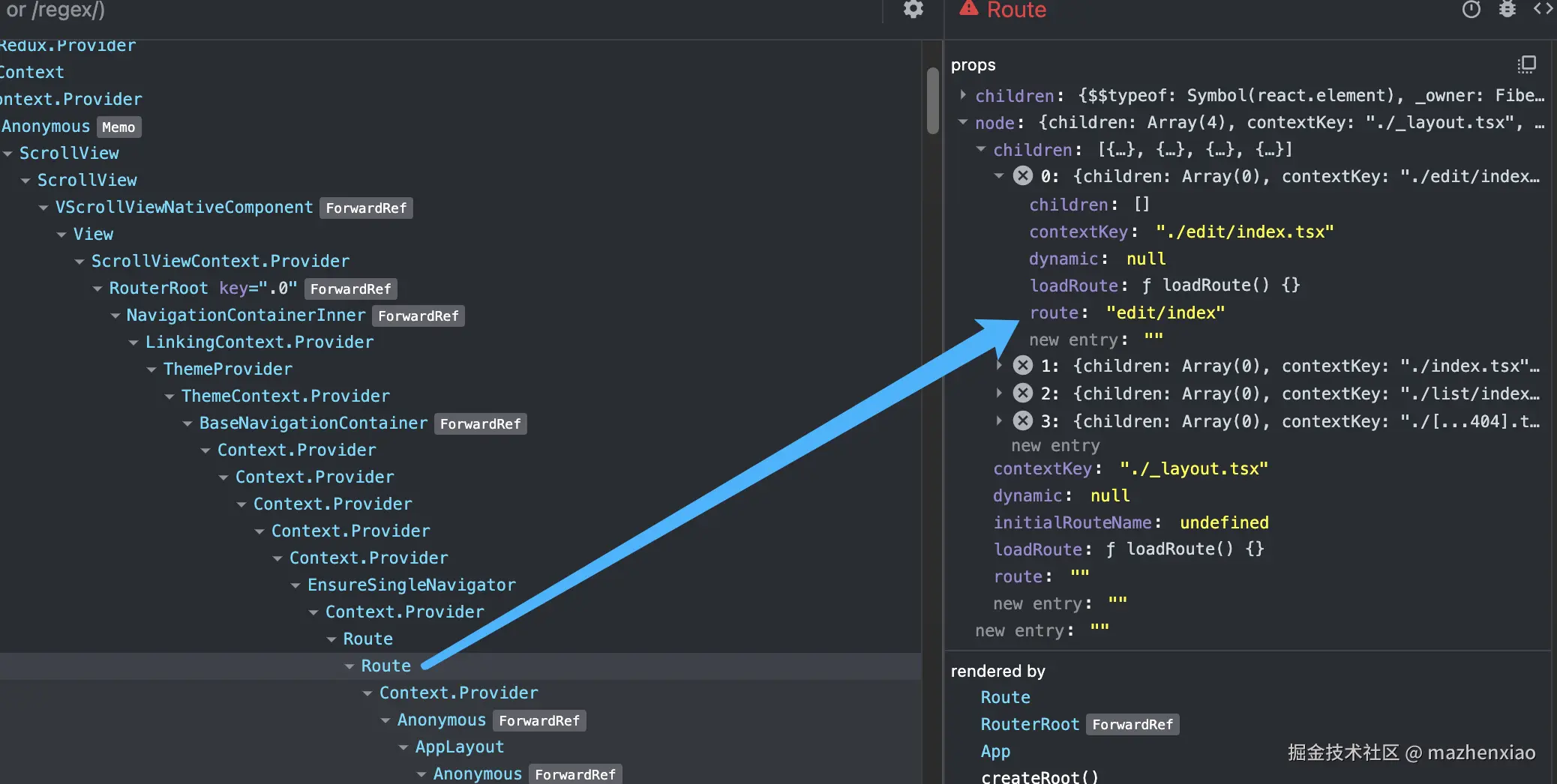
Task: Collapse the outer ScrollView tree node
Action: pos(7,154)
